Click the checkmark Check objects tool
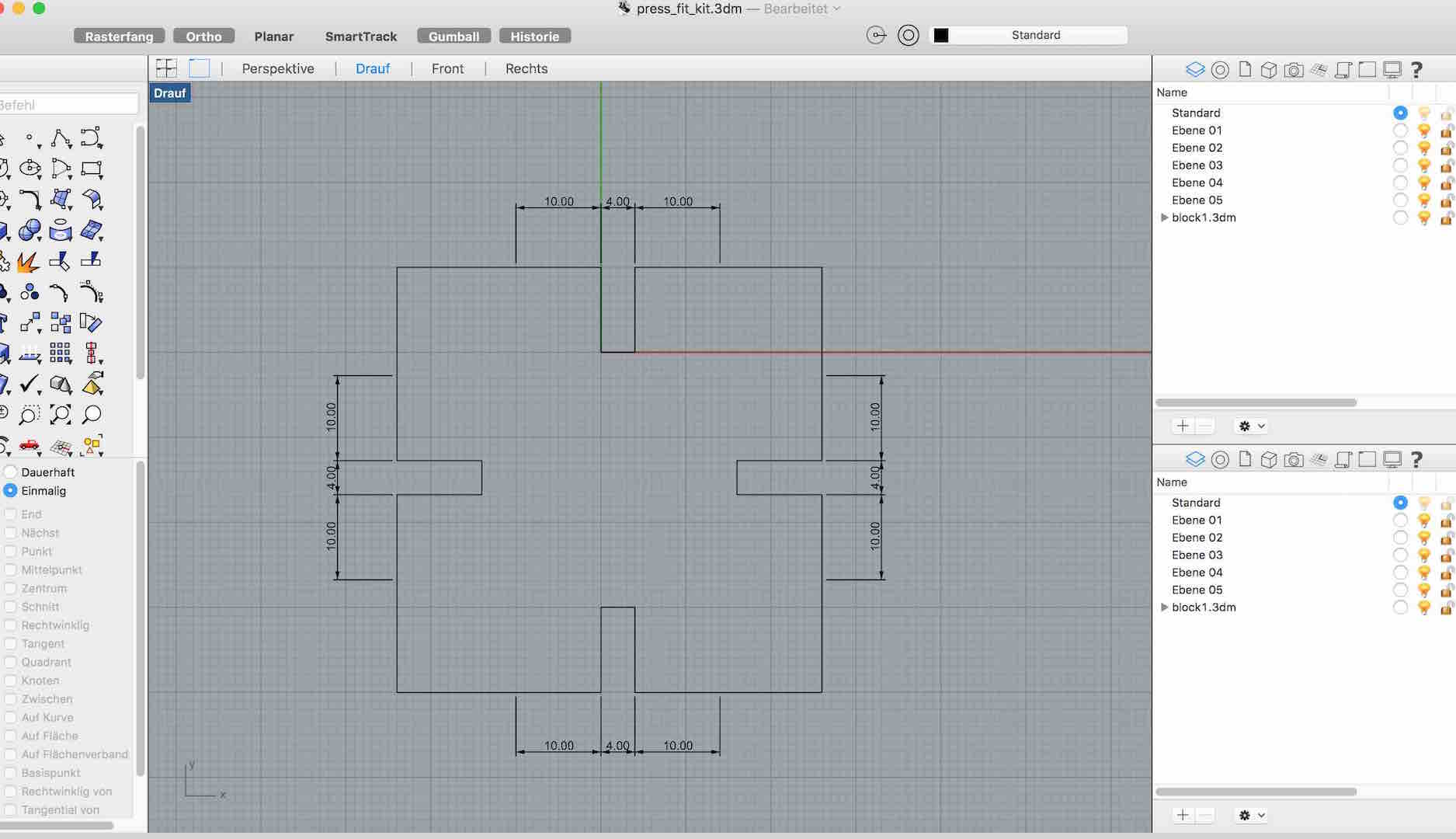 coord(30,384)
